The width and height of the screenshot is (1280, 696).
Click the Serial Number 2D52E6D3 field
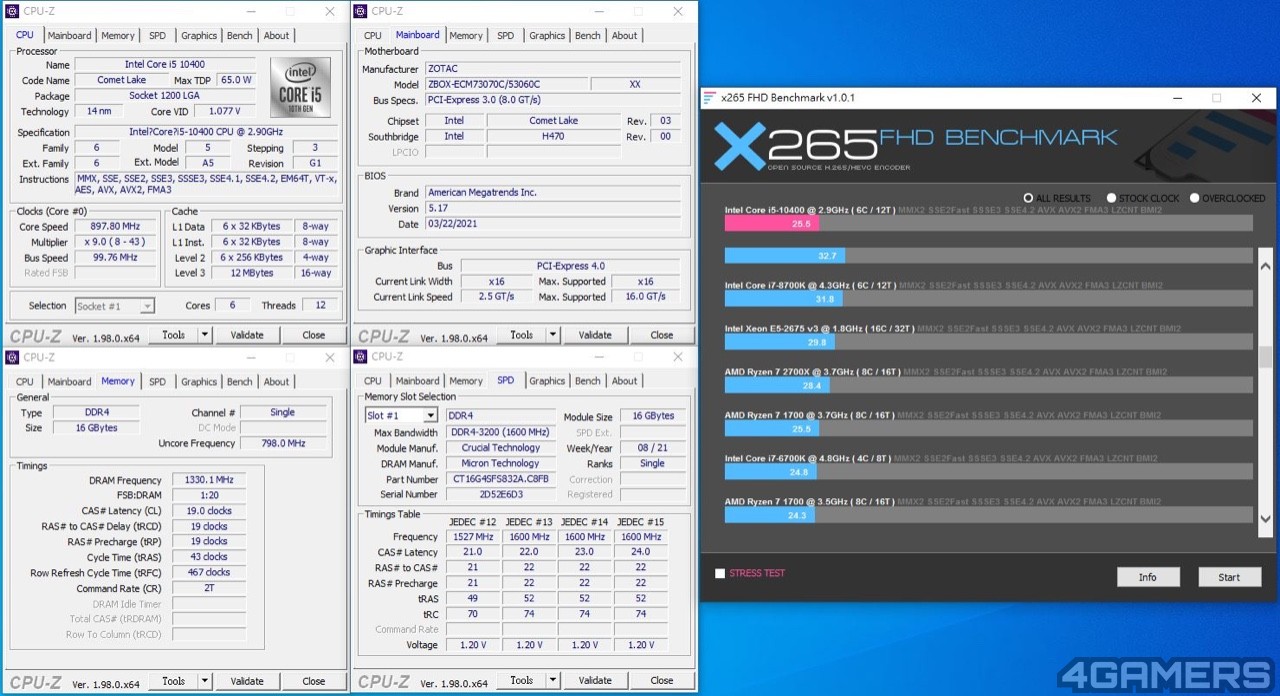coord(500,494)
